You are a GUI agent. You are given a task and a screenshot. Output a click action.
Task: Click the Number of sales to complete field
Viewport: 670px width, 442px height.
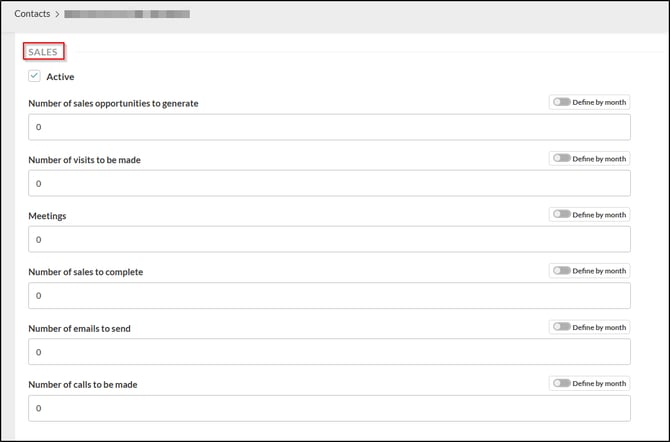click(x=330, y=295)
